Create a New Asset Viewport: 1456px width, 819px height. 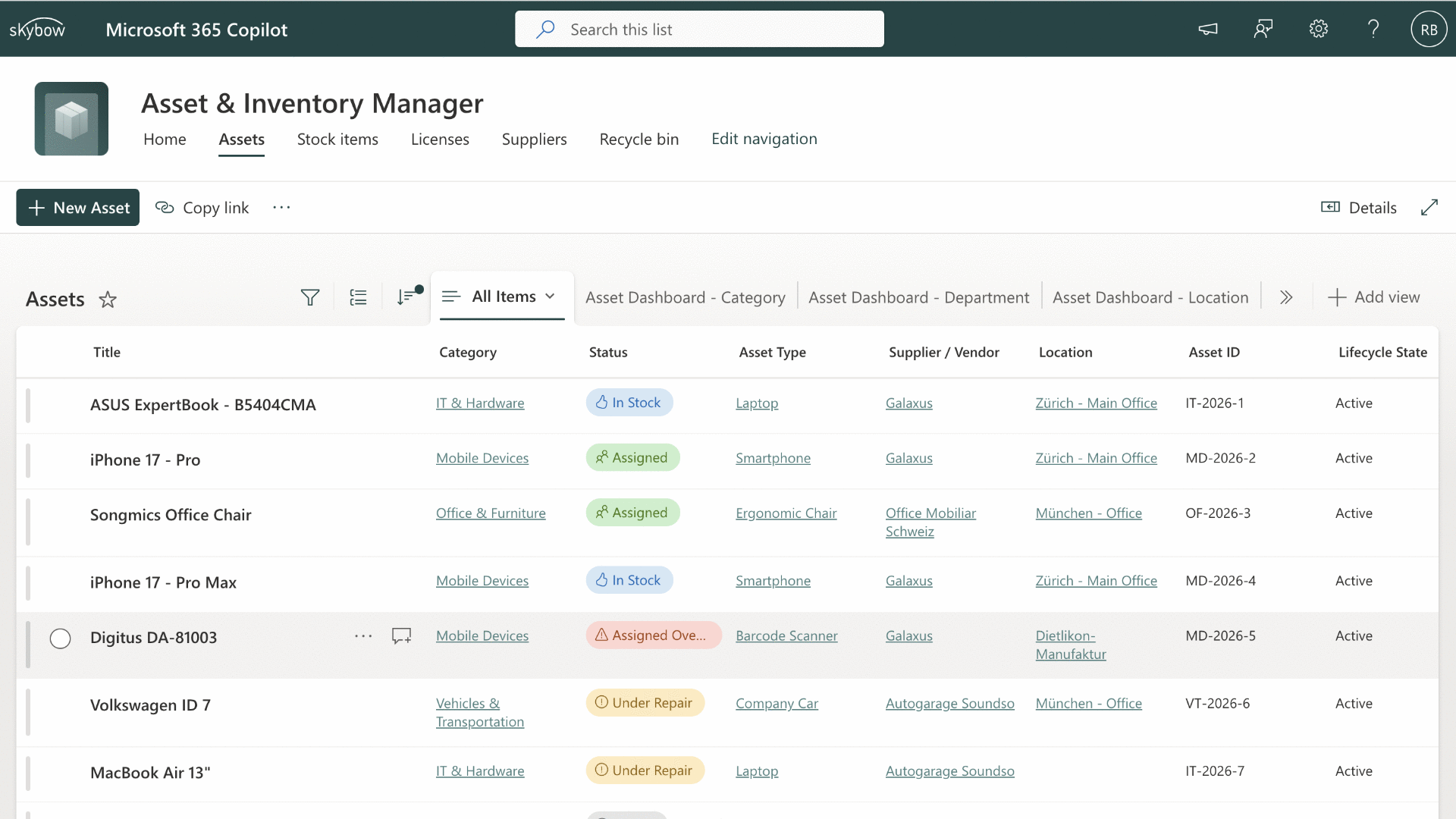click(x=78, y=207)
